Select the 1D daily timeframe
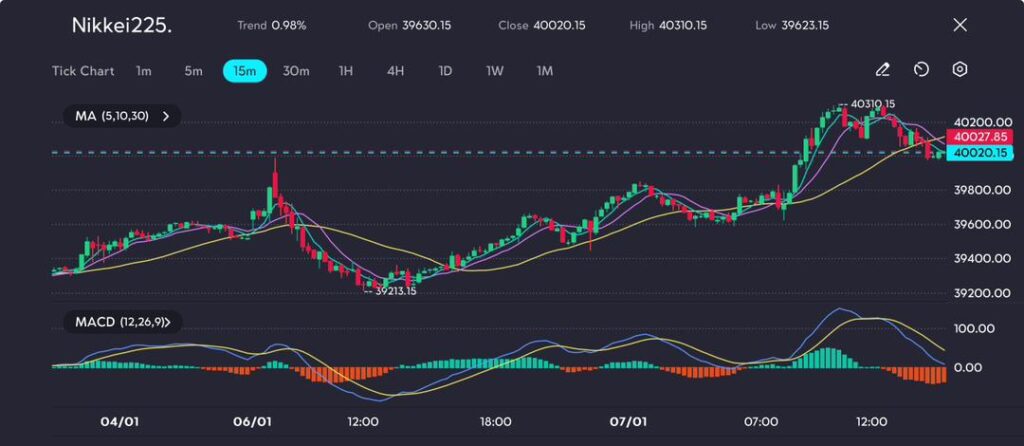The width and height of the screenshot is (1024, 446). 445,71
